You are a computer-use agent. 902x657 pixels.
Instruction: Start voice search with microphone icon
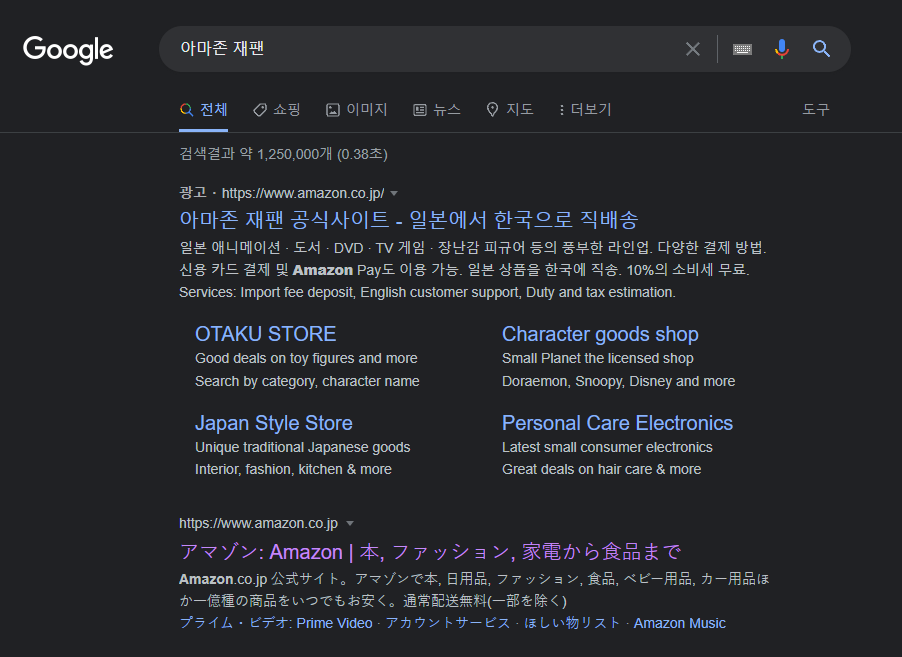point(781,49)
